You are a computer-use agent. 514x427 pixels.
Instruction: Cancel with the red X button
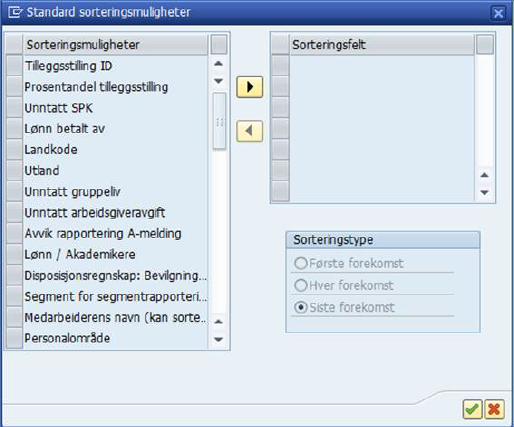[x=494, y=409]
